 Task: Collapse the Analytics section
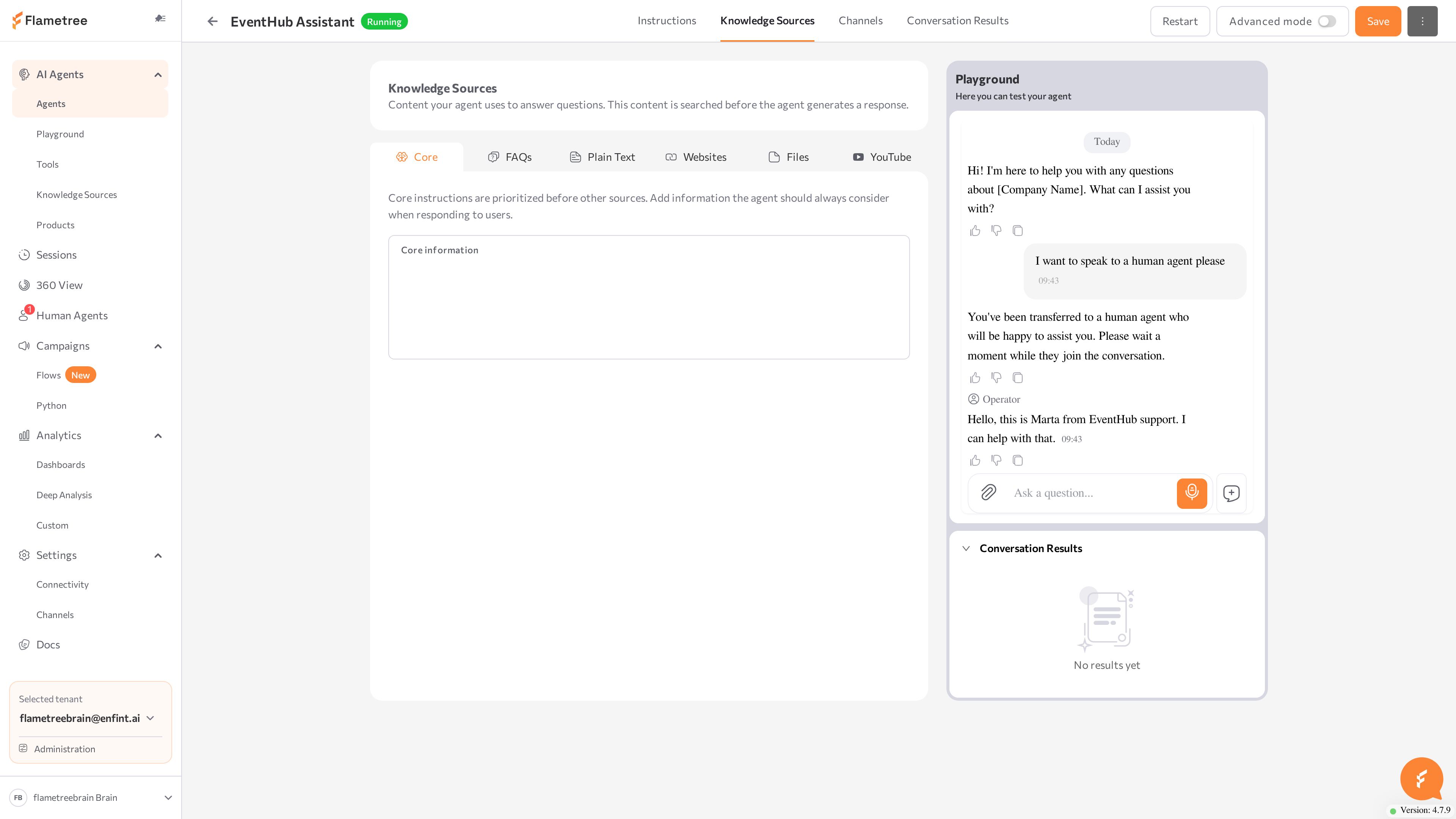(x=158, y=435)
